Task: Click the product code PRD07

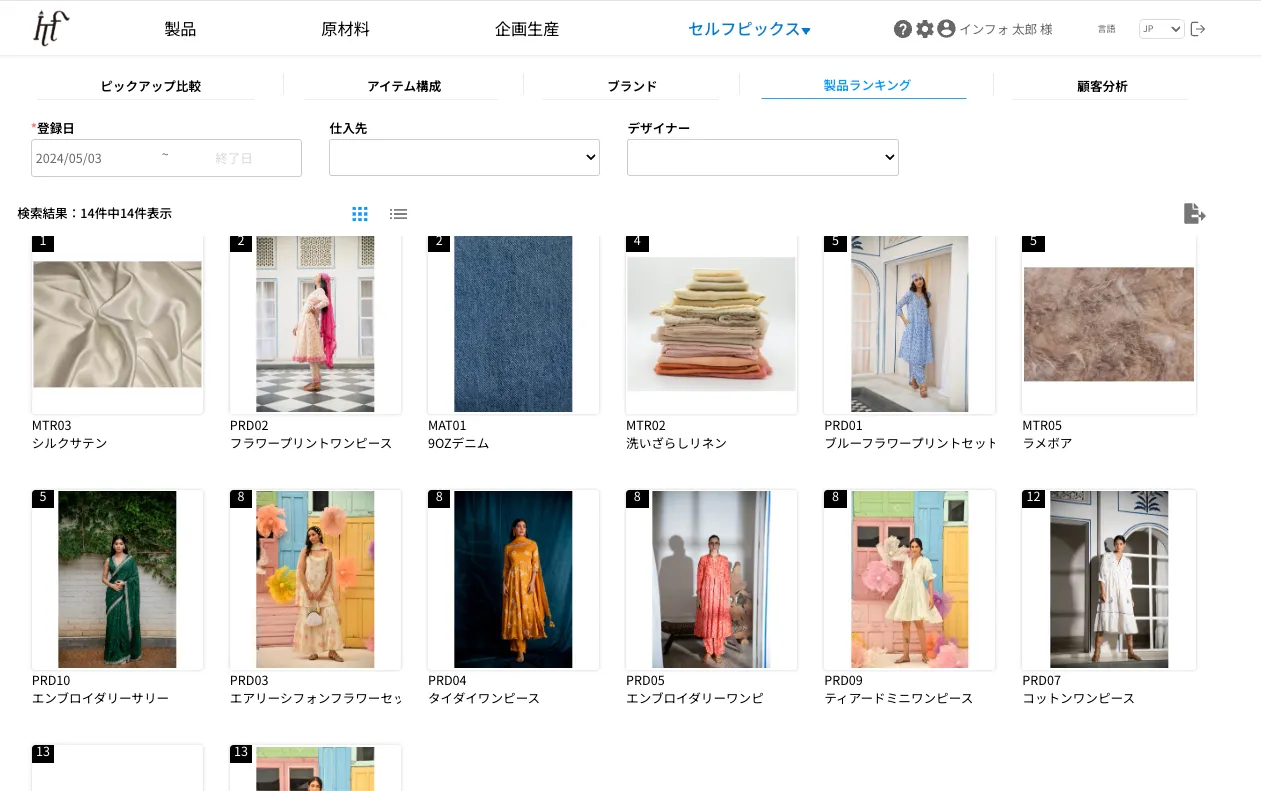Action: (x=1041, y=680)
